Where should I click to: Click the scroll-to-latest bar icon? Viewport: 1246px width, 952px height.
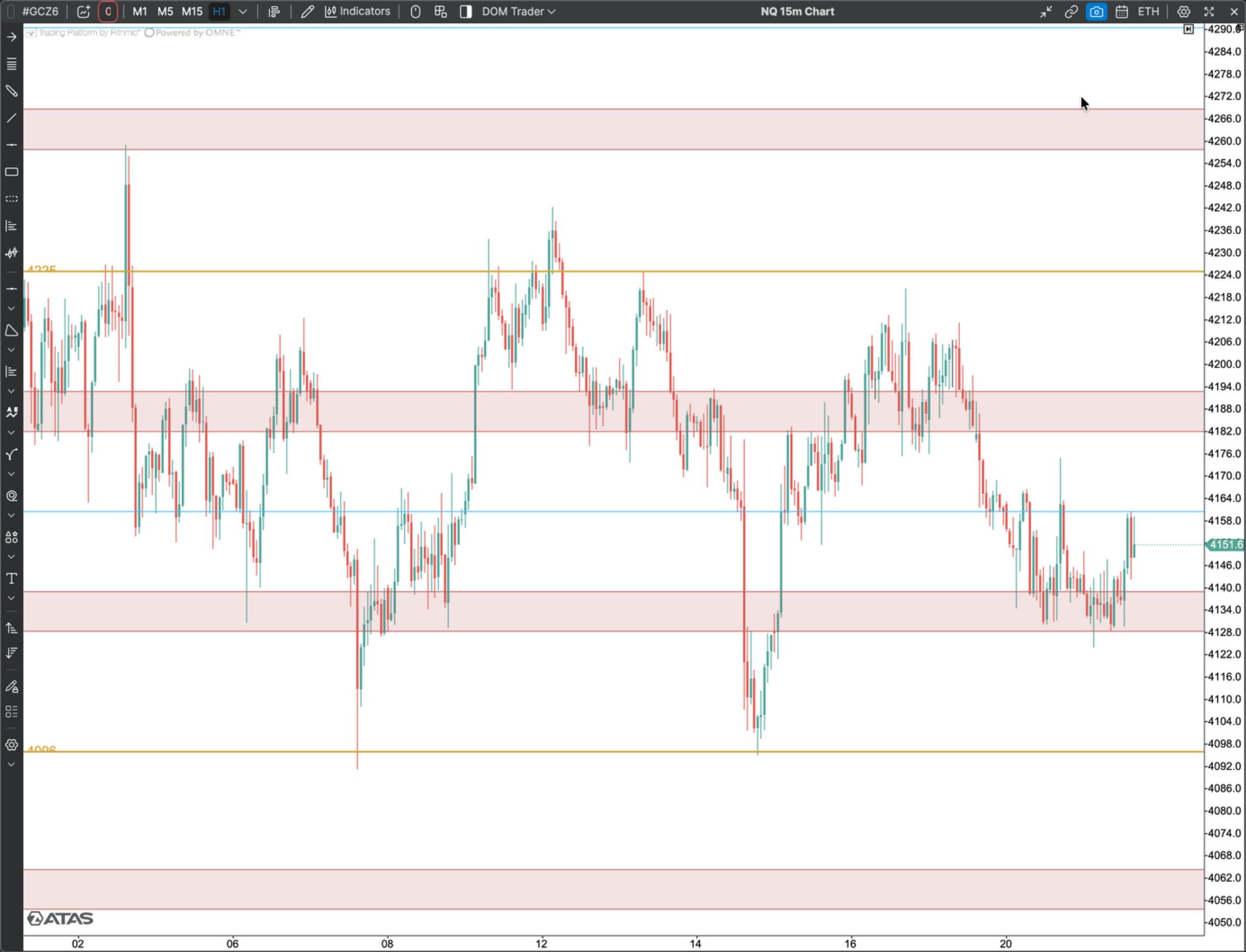(x=1188, y=29)
